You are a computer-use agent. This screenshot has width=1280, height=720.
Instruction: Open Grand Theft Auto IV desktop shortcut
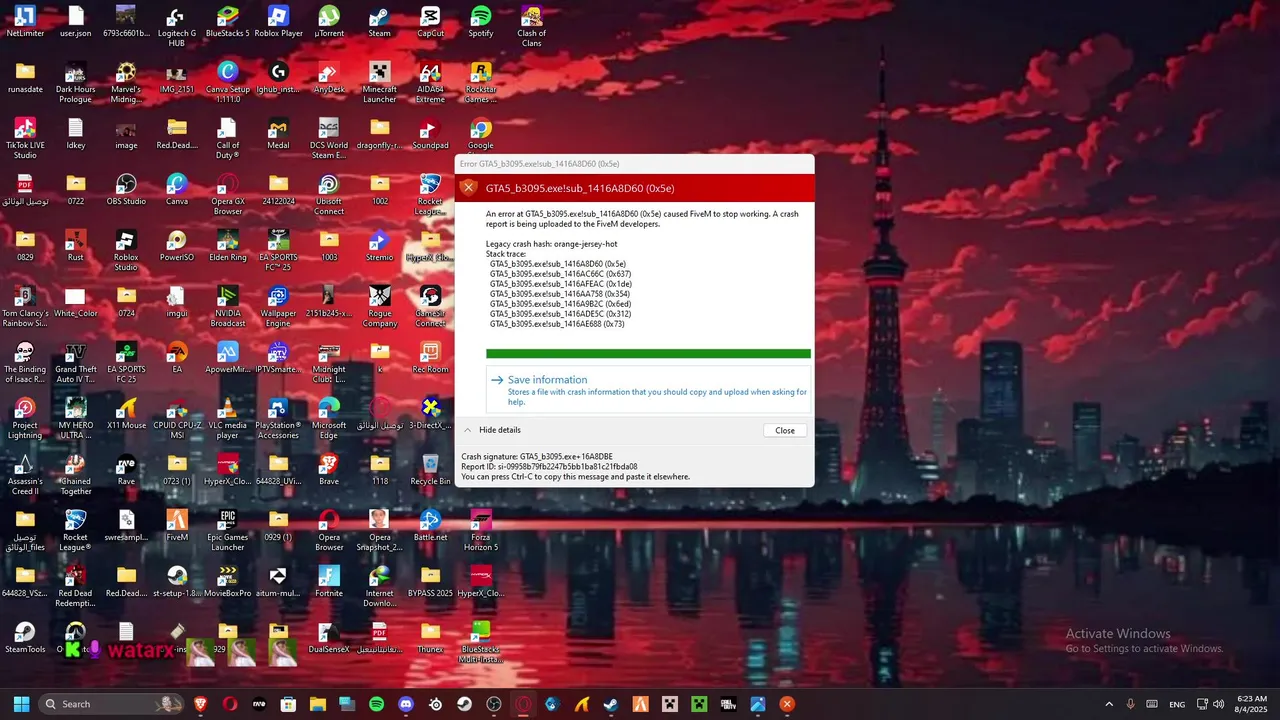(76, 362)
